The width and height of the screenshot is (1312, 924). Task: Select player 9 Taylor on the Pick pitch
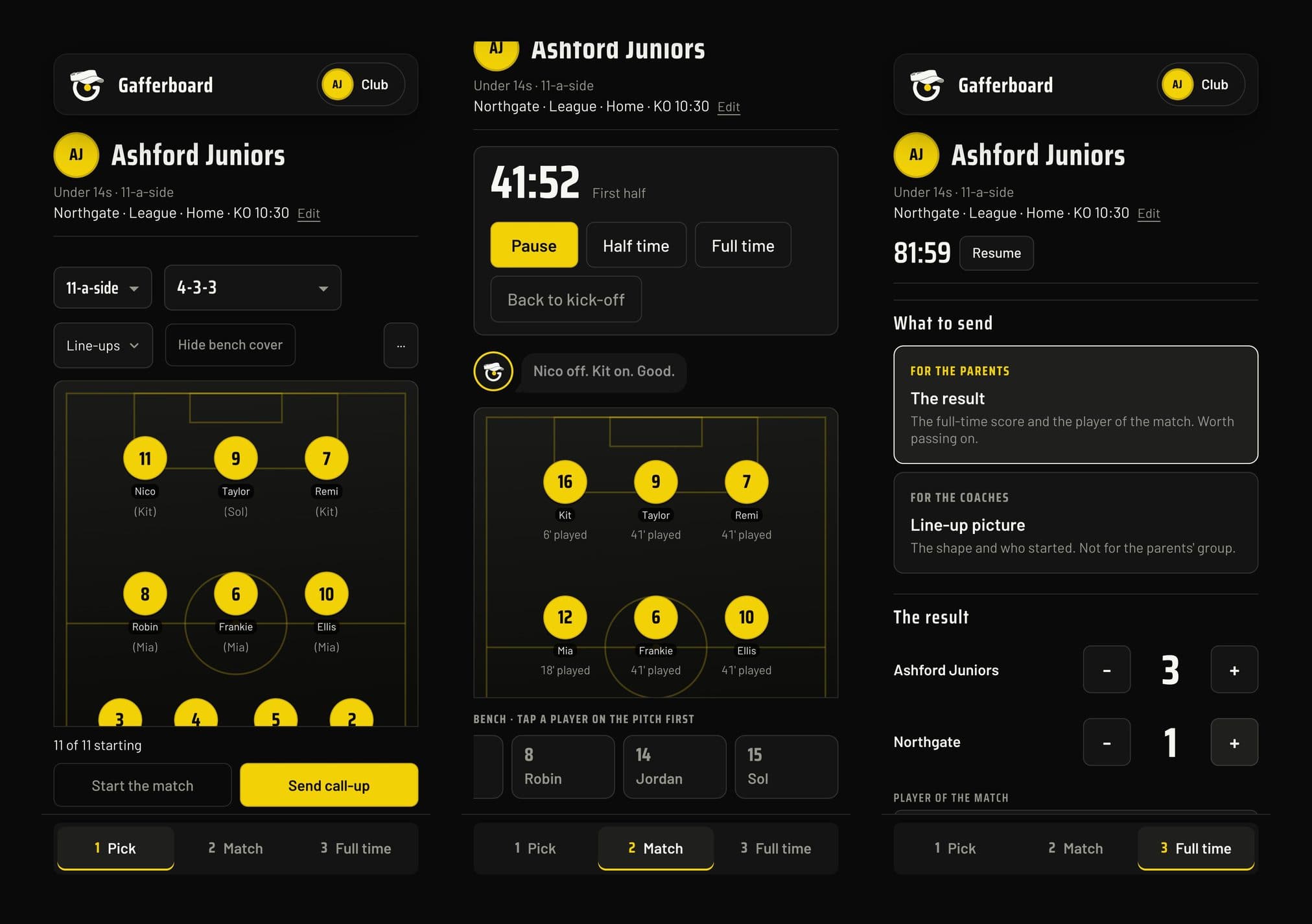coord(236,458)
